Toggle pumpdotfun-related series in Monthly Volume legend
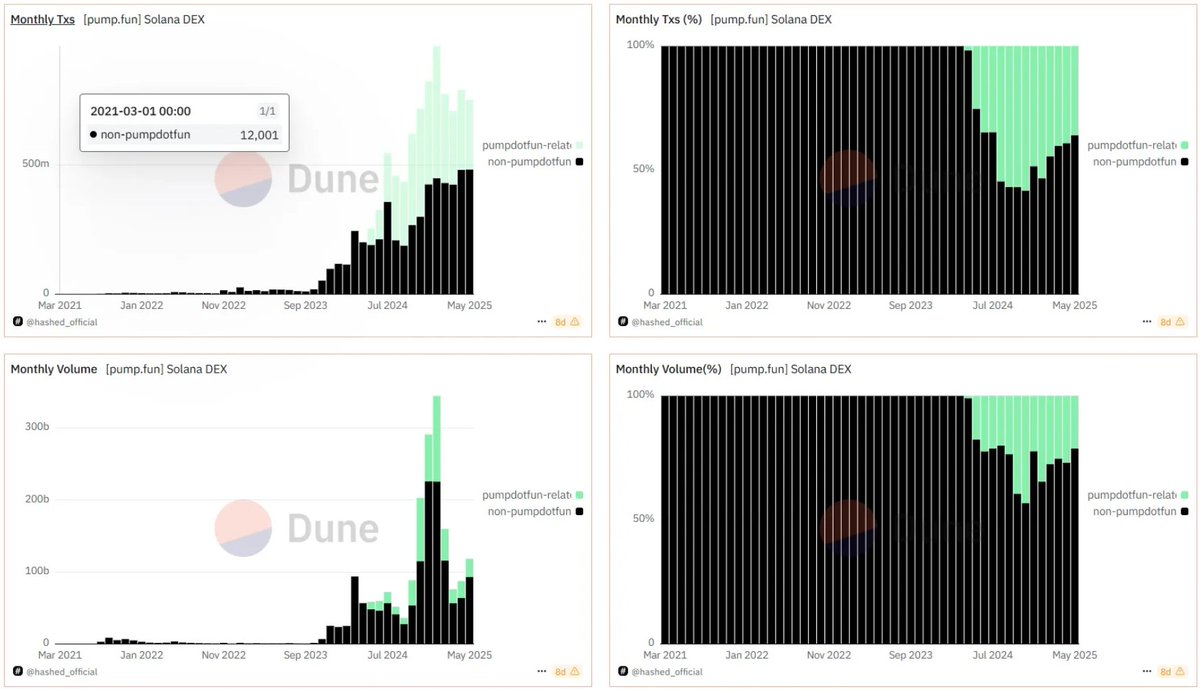 tap(532, 495)
